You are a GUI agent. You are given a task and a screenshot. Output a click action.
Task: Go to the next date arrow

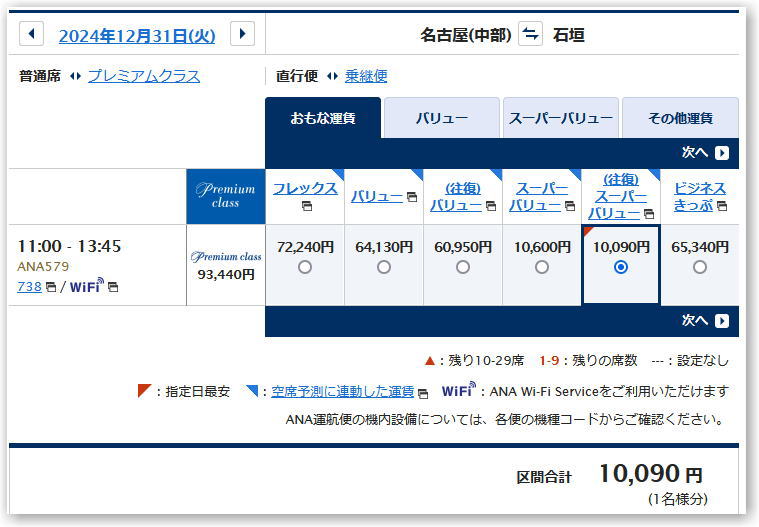[x=243, y=34]
